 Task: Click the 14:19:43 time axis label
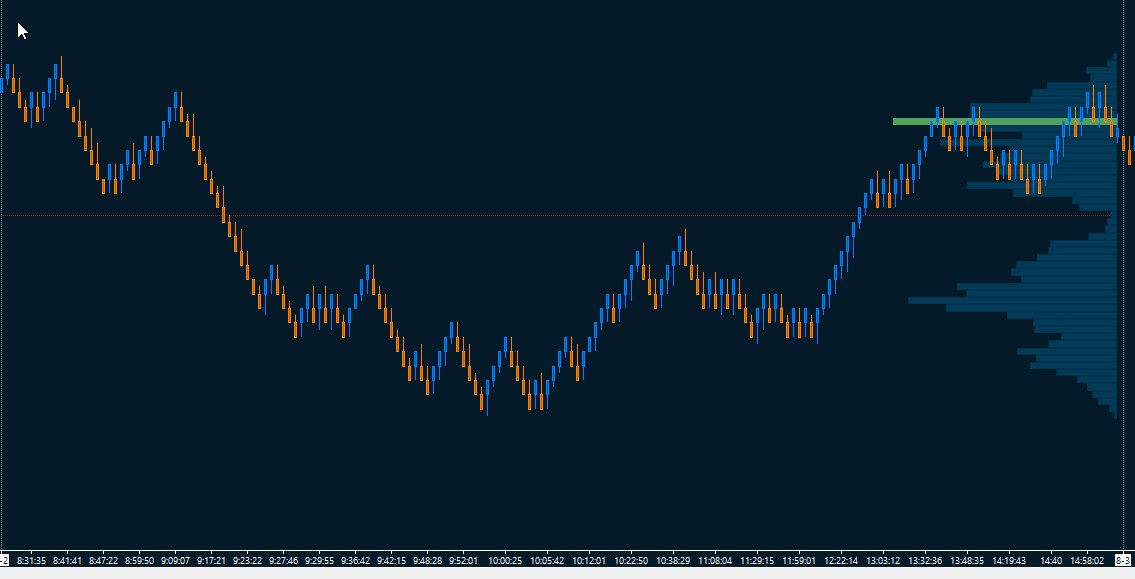click(1009, 560)
